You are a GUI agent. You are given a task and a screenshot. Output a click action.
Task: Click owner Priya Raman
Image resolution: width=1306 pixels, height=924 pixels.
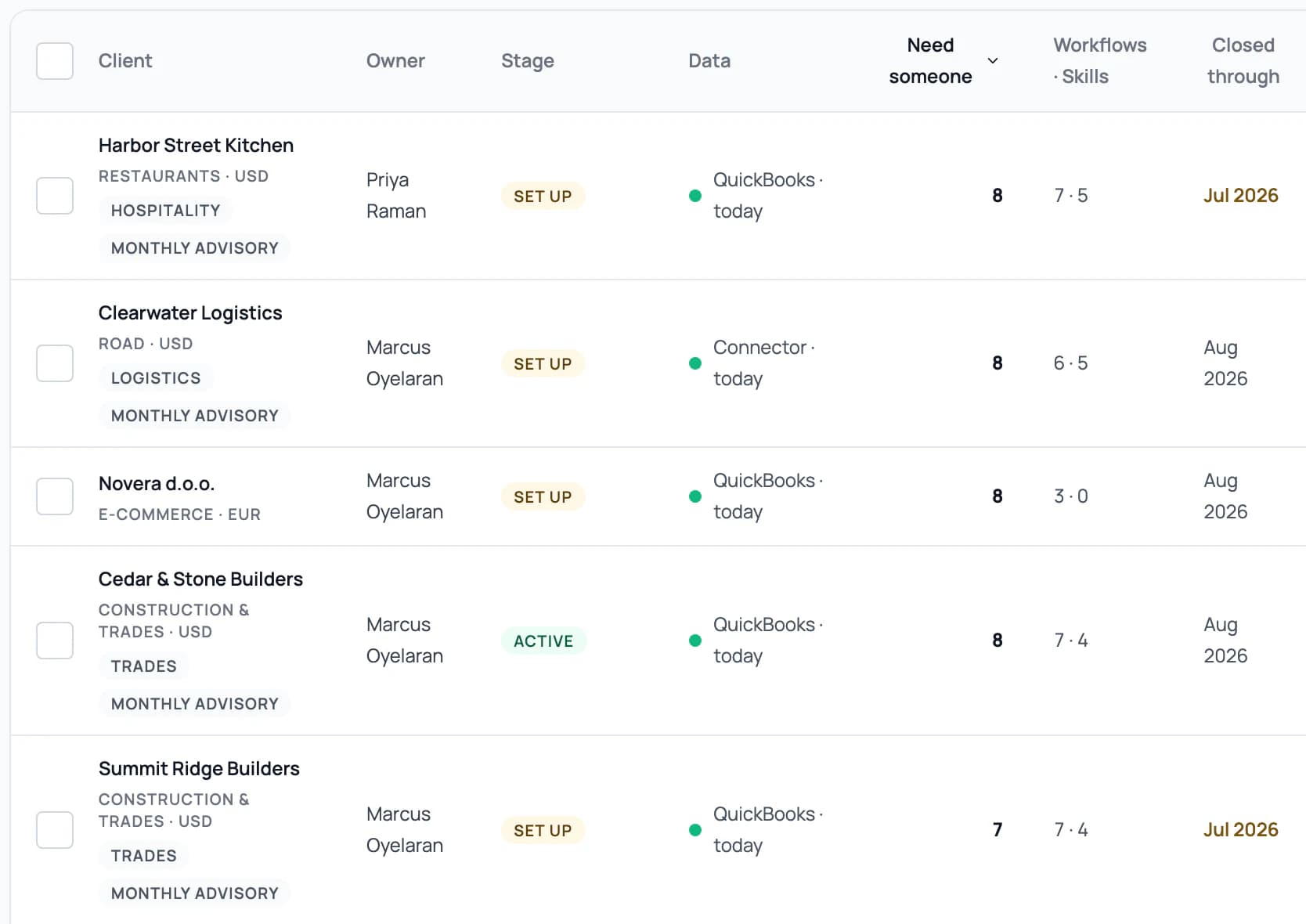click(396, 196)
